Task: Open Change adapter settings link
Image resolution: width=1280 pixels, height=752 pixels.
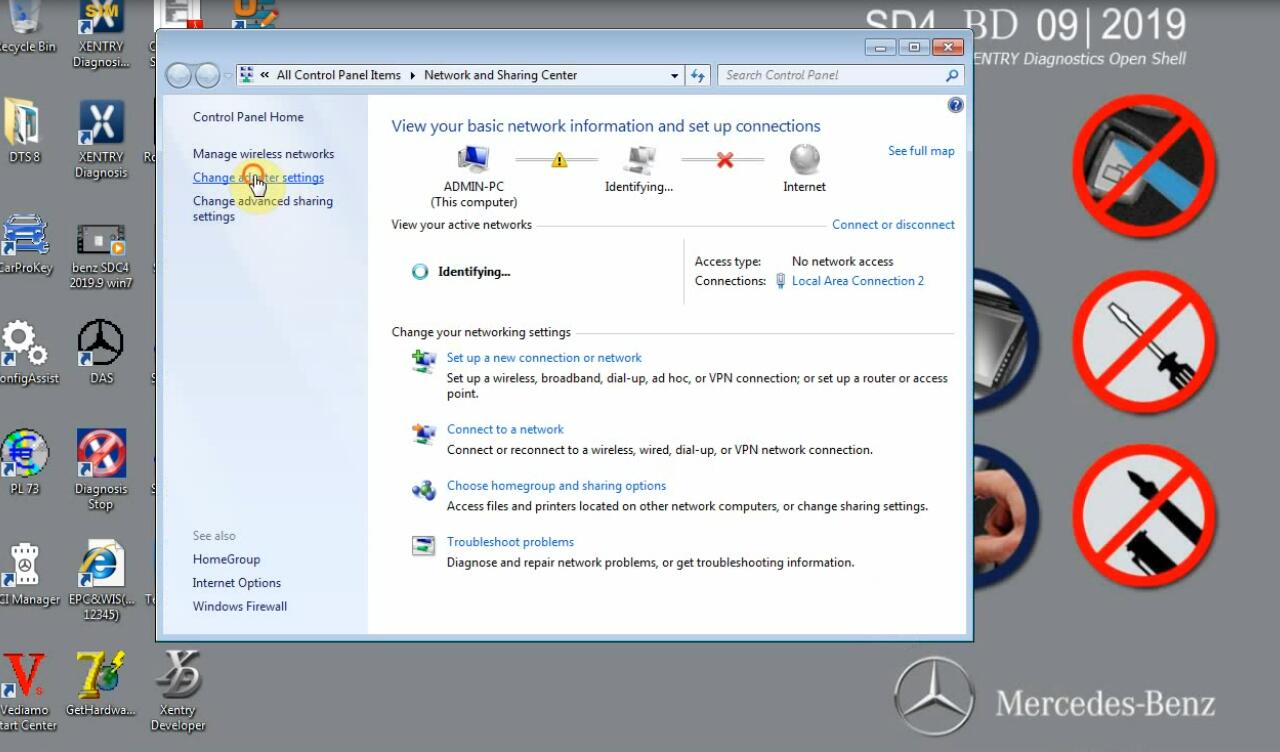Action: pyautogui.click(x=258, y=178)
